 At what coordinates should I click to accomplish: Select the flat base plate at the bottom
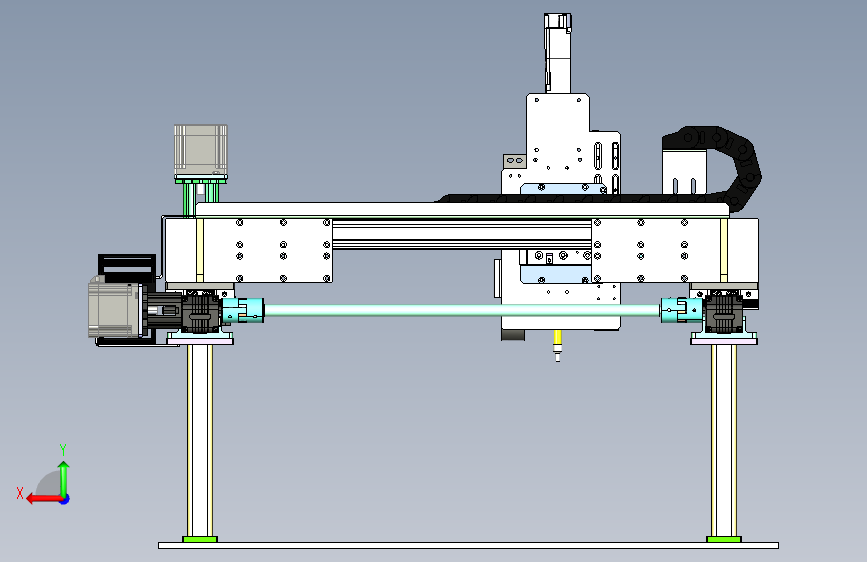pyautogui.click(x=468, y=545)
